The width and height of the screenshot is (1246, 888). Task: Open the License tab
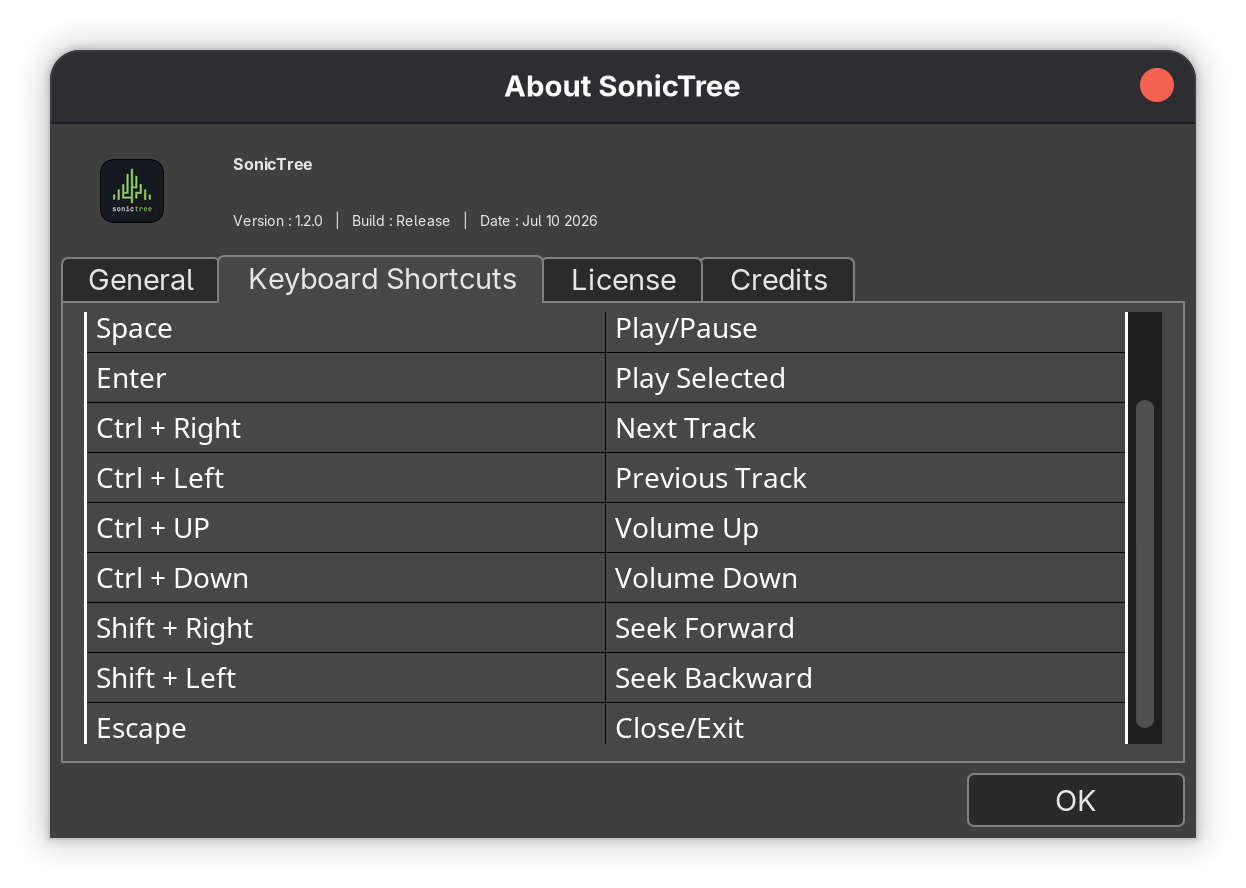pyautogui.click(x=623, y=280)
